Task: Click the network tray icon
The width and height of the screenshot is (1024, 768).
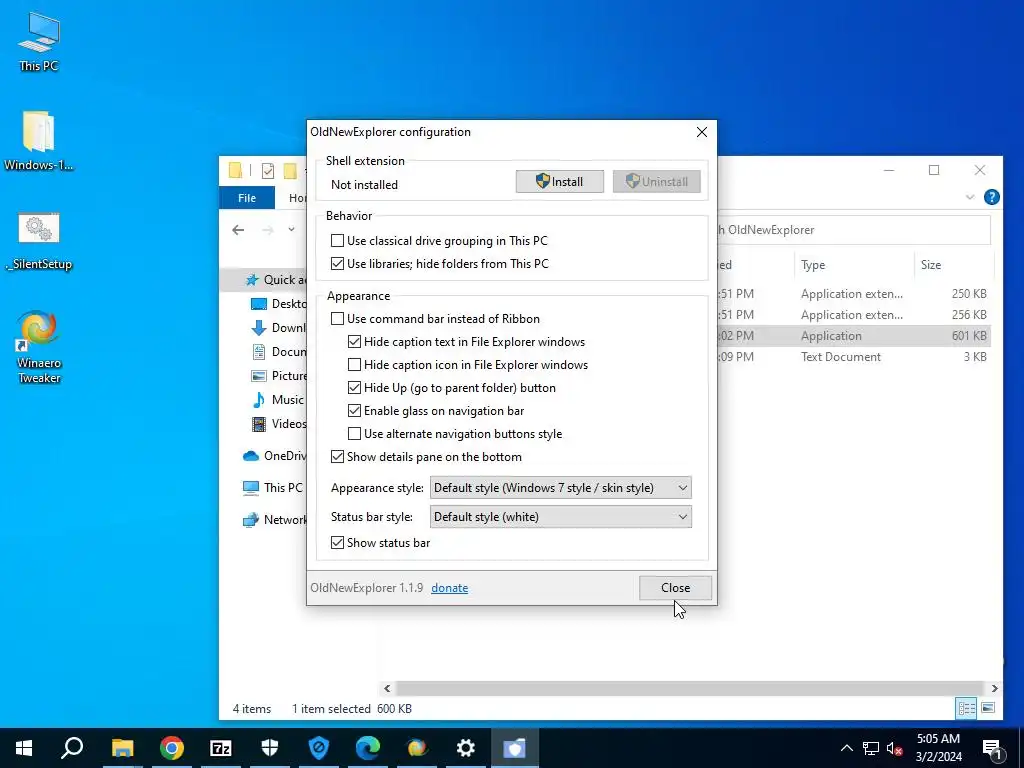Action: (871, 748)
